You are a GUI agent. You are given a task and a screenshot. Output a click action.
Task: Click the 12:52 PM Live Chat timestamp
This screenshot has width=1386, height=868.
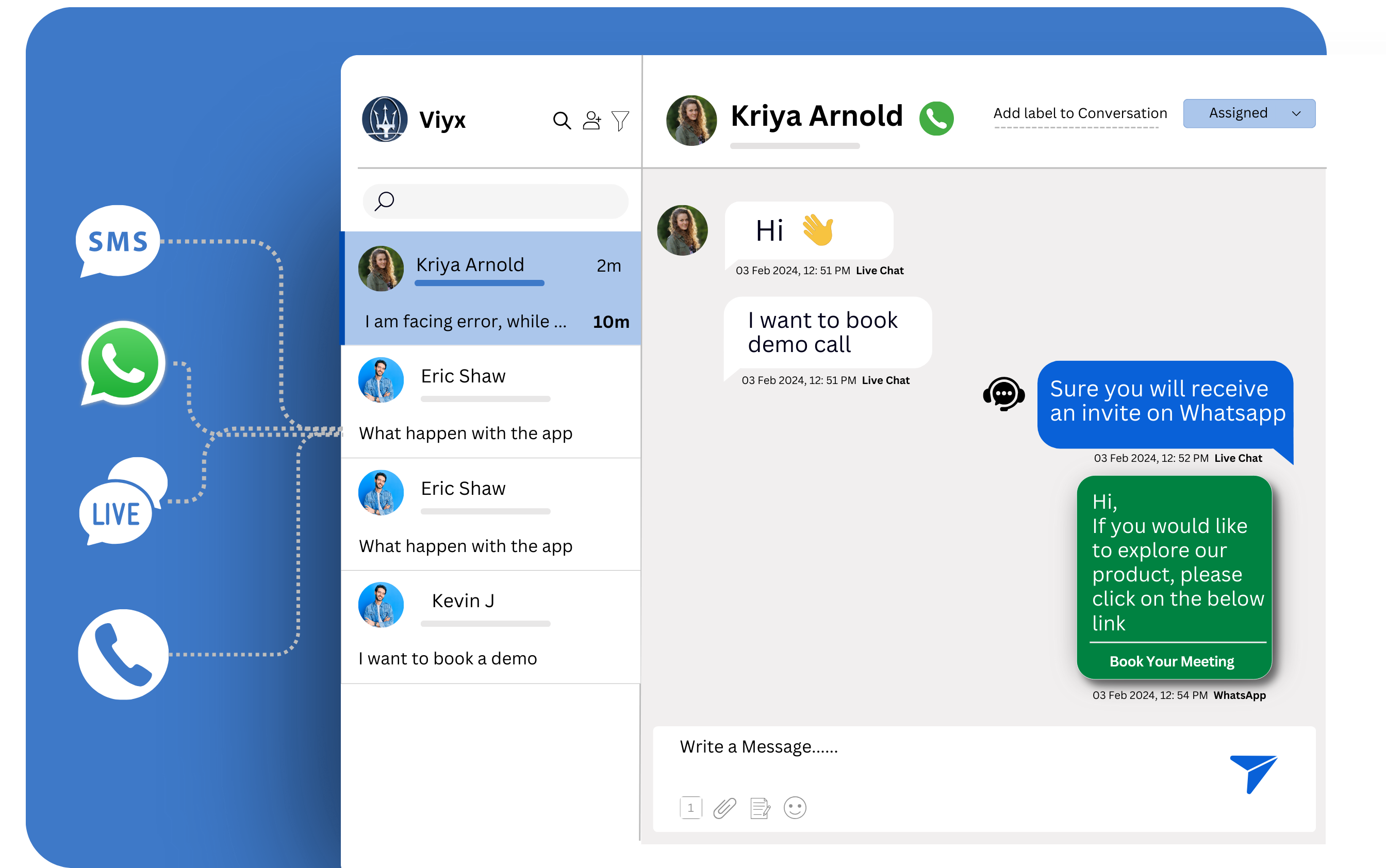pos(1178,458)
